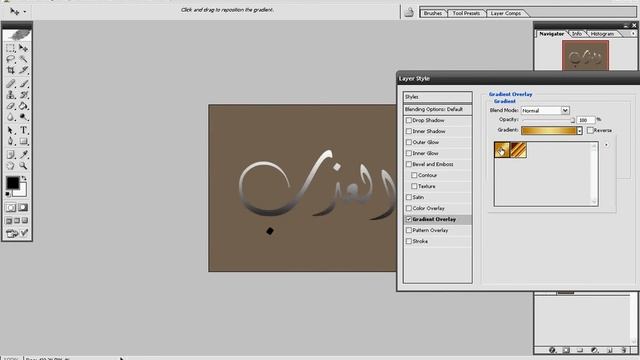Select the Path Selection tool
The height and width of the screenshot is (360, 640).
click(11, 131)
